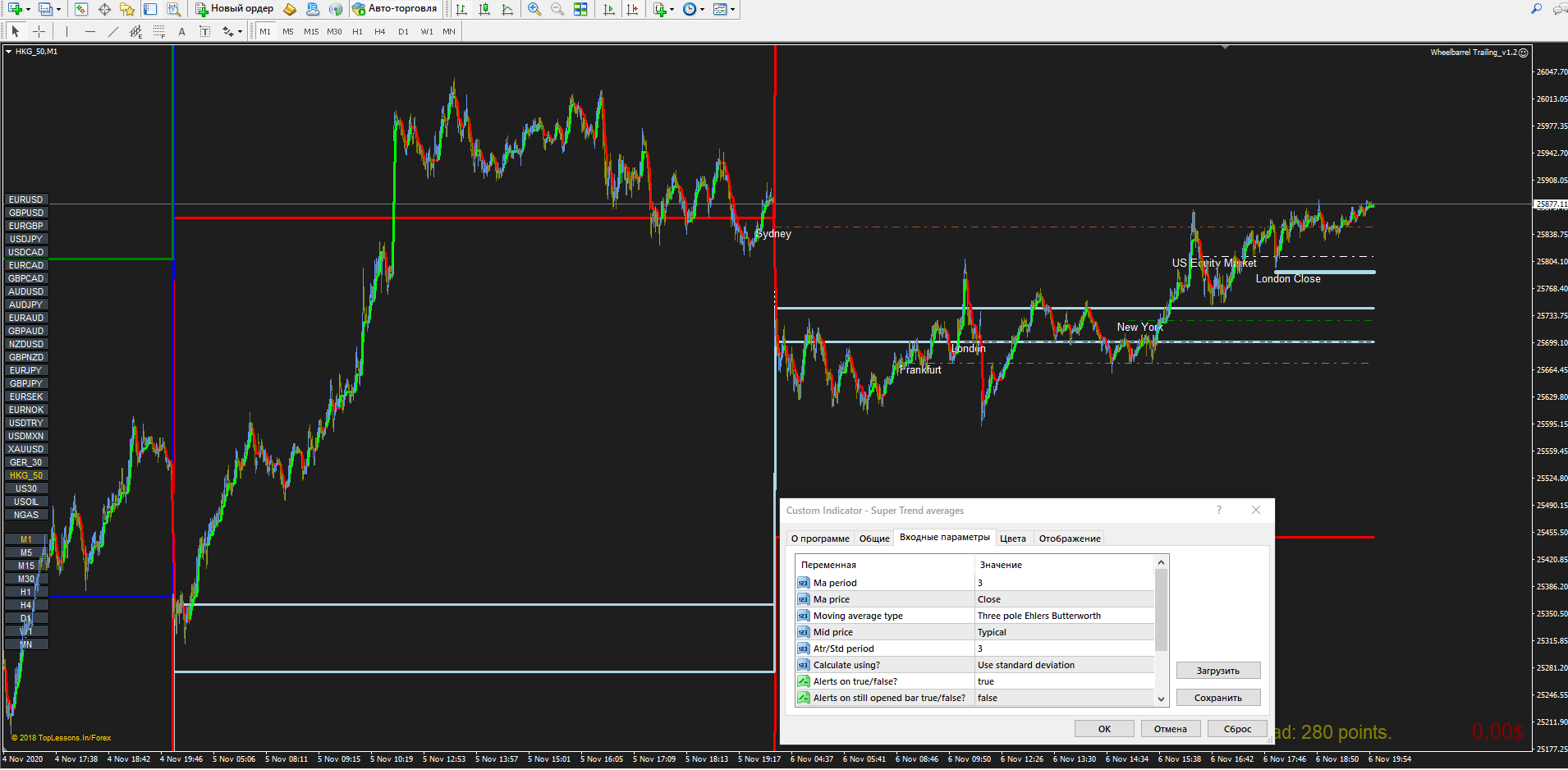The width and height of the screenshot is (1568, 770).
Task: Open the cloud VPS hosting icon
Action: (x=313, y=9)
